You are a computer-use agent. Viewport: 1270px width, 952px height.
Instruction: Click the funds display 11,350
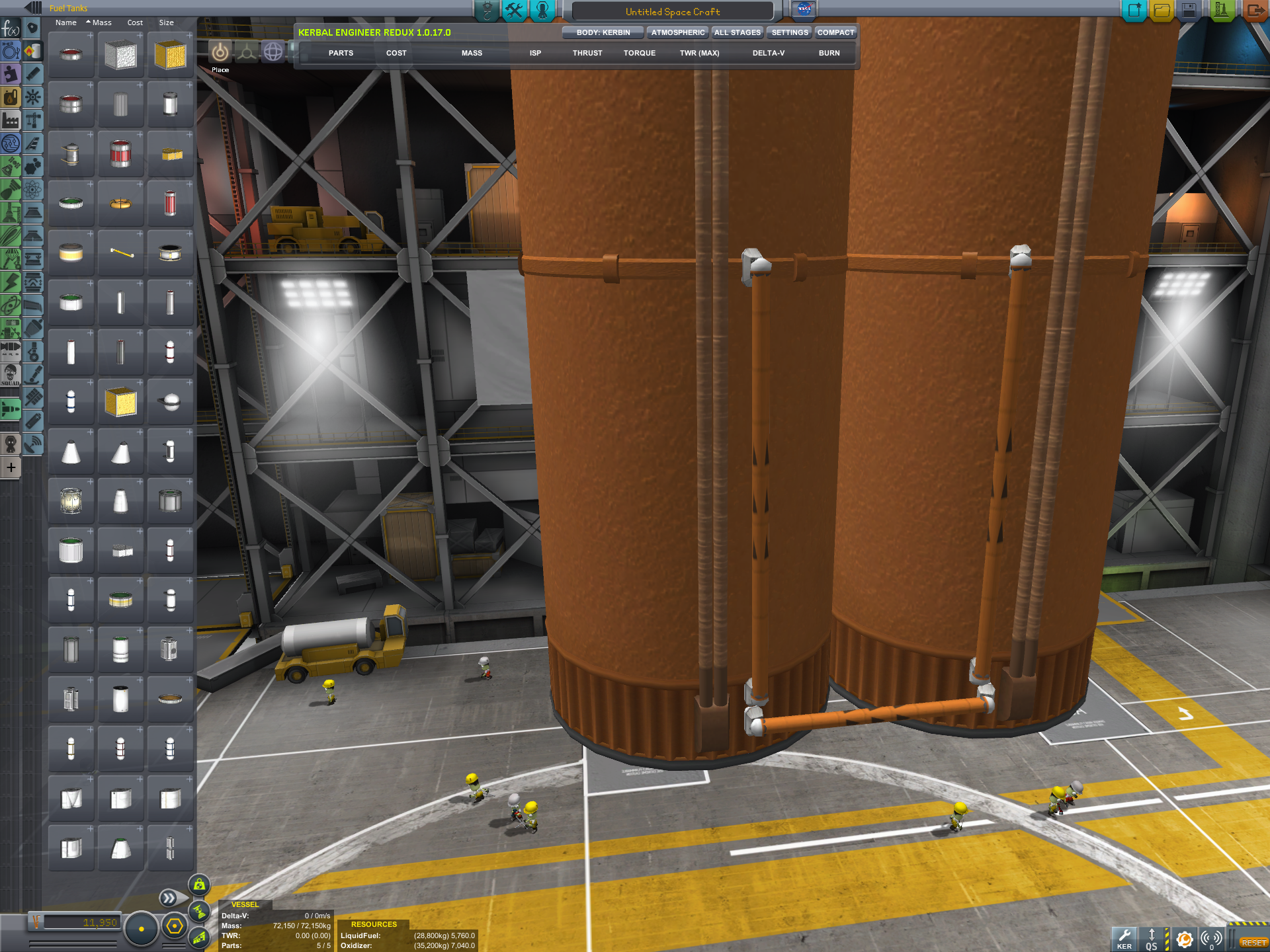82,922
